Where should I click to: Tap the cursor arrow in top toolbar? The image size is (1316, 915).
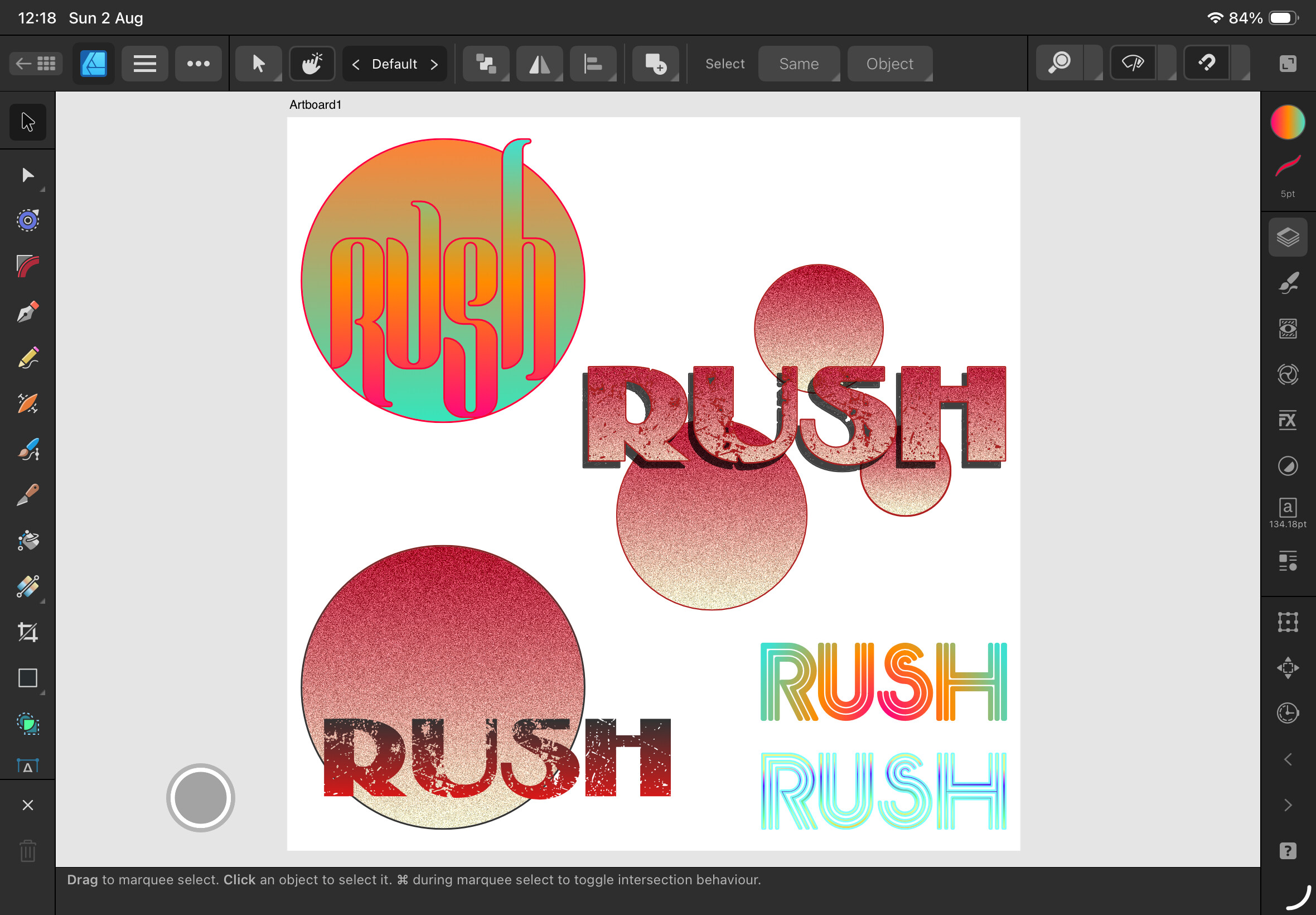click(258, 63)
